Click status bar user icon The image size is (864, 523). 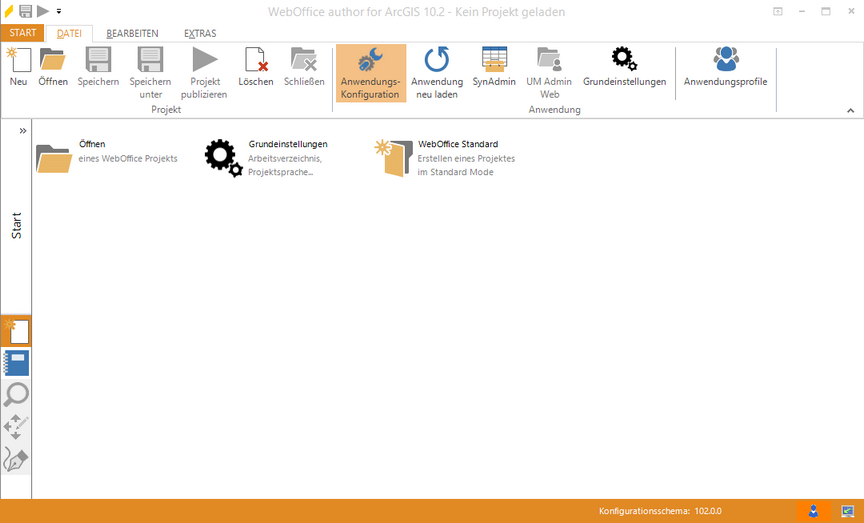(813, 511)
